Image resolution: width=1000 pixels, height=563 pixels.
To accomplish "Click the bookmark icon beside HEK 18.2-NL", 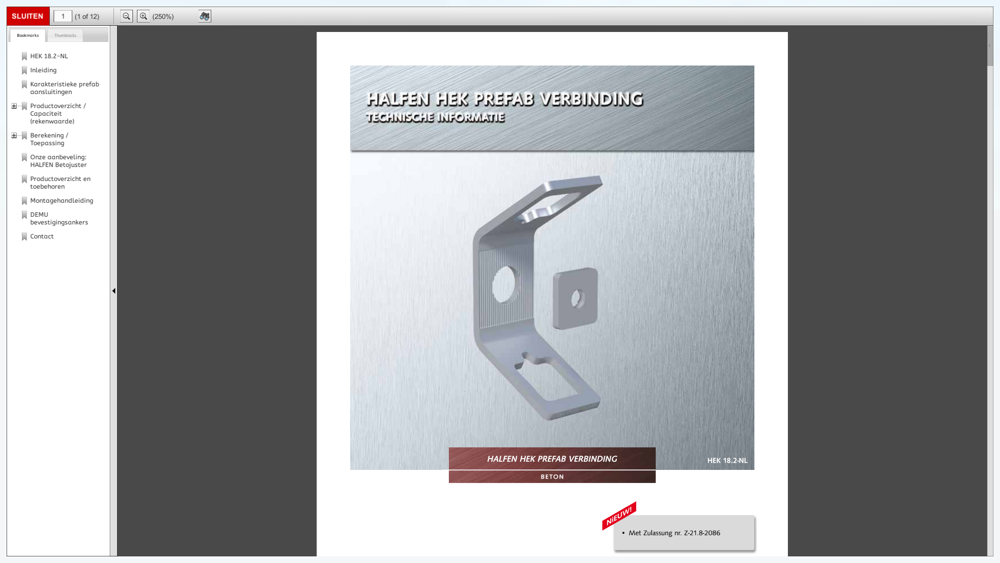I will [x=24, y=56].
